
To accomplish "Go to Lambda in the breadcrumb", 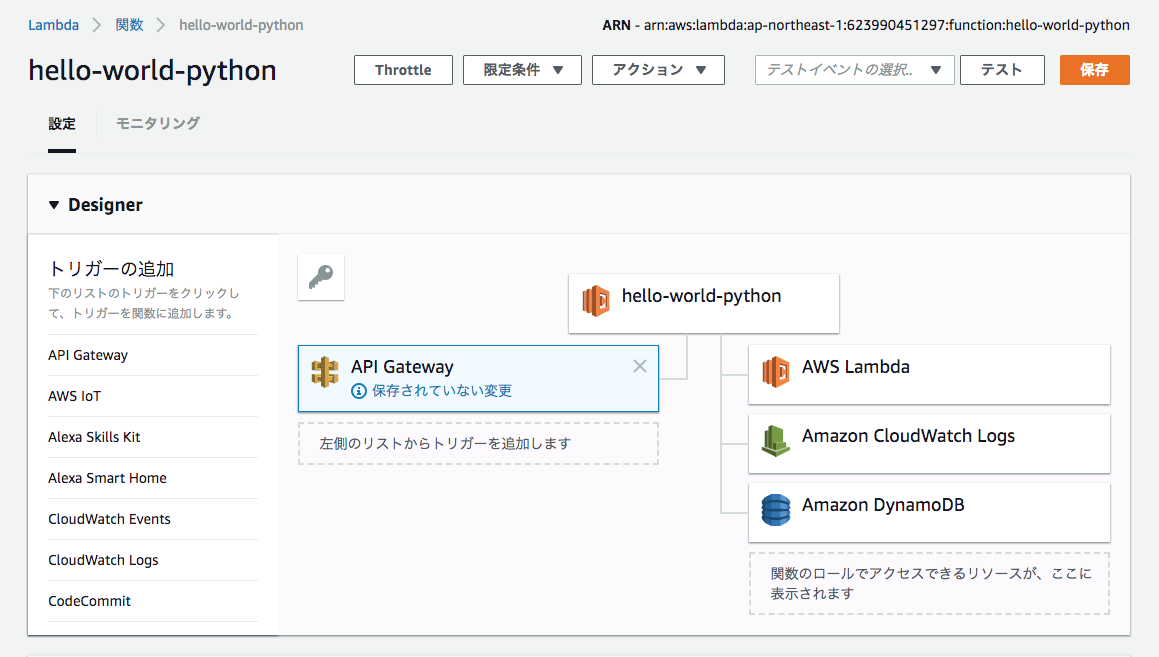I will pos(54,25).
